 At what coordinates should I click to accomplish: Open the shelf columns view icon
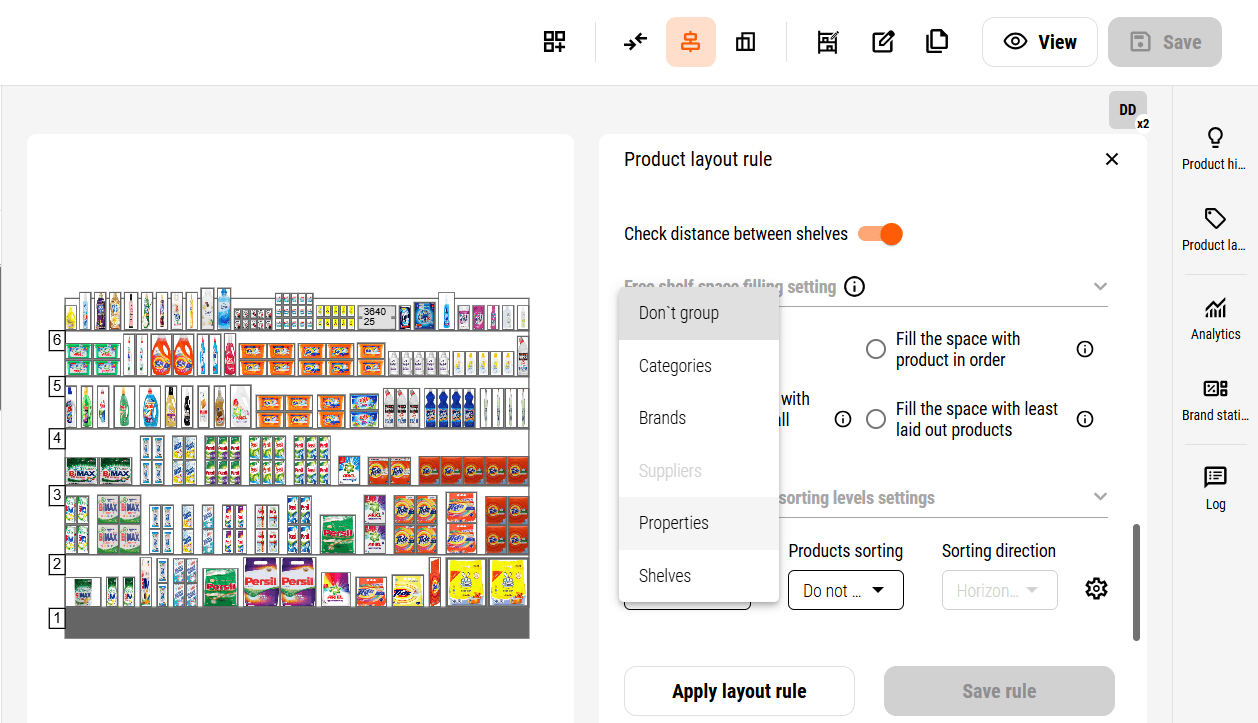tap(745, 41)
